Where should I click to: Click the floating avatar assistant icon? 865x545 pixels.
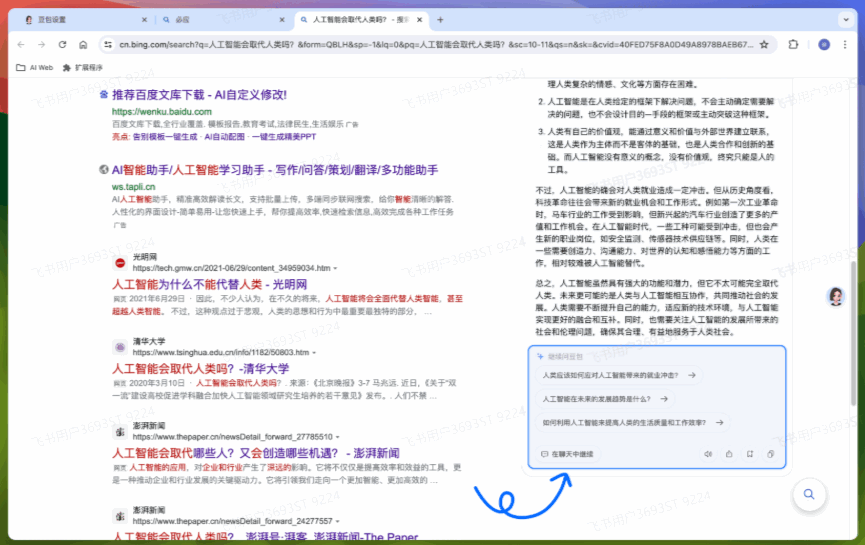pos(835,297)
